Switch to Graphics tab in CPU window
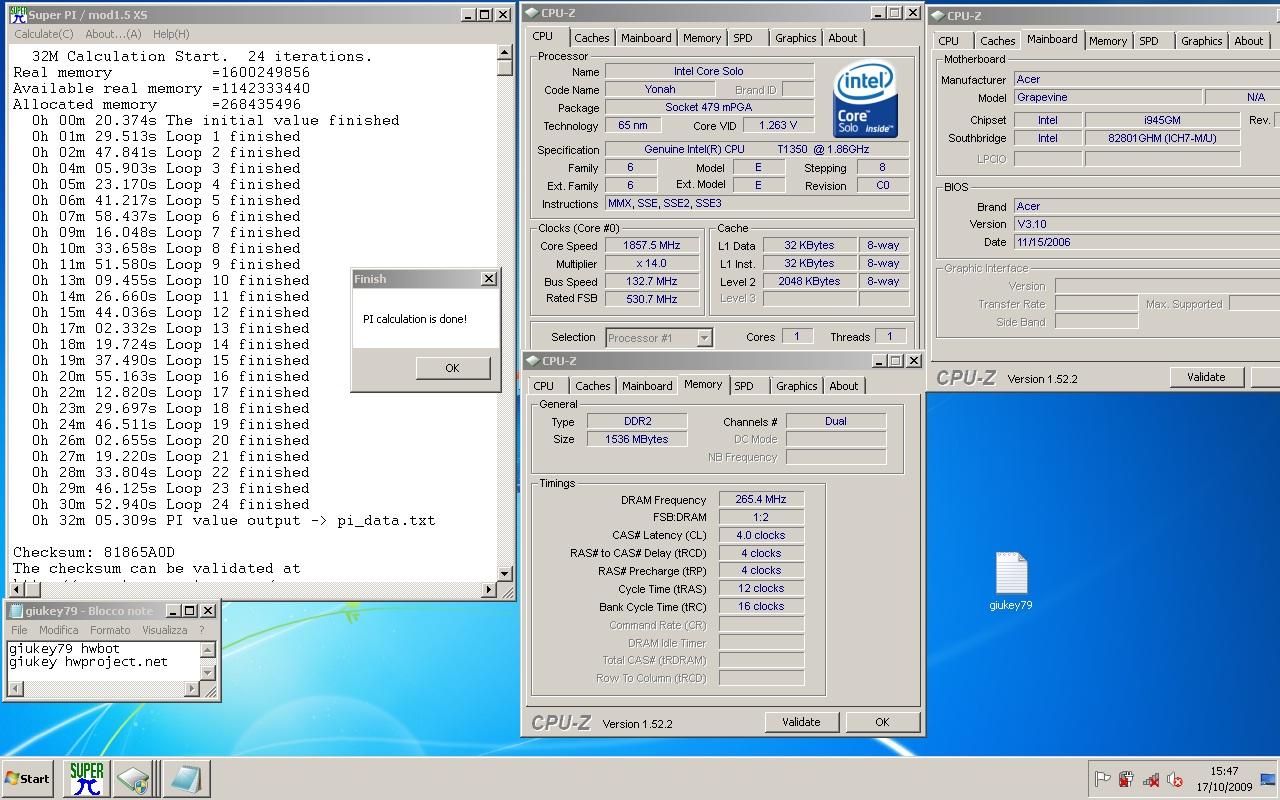 point(795,38)
